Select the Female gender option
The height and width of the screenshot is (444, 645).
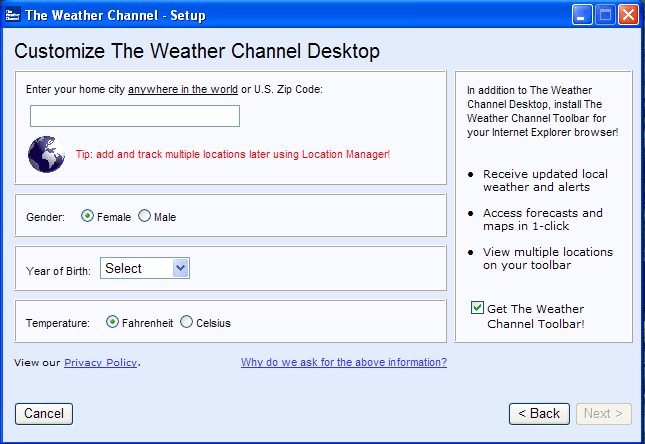(x=87, y=216)
